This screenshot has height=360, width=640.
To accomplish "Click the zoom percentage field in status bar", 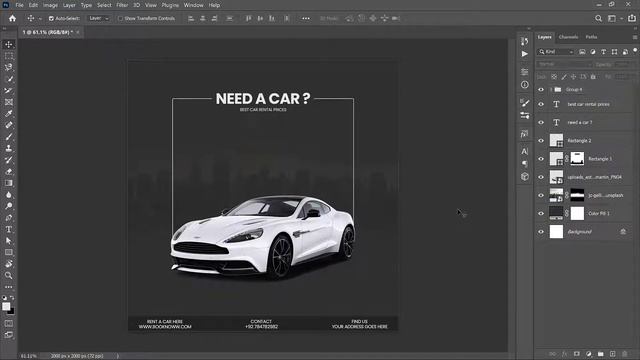I will 29,356.
